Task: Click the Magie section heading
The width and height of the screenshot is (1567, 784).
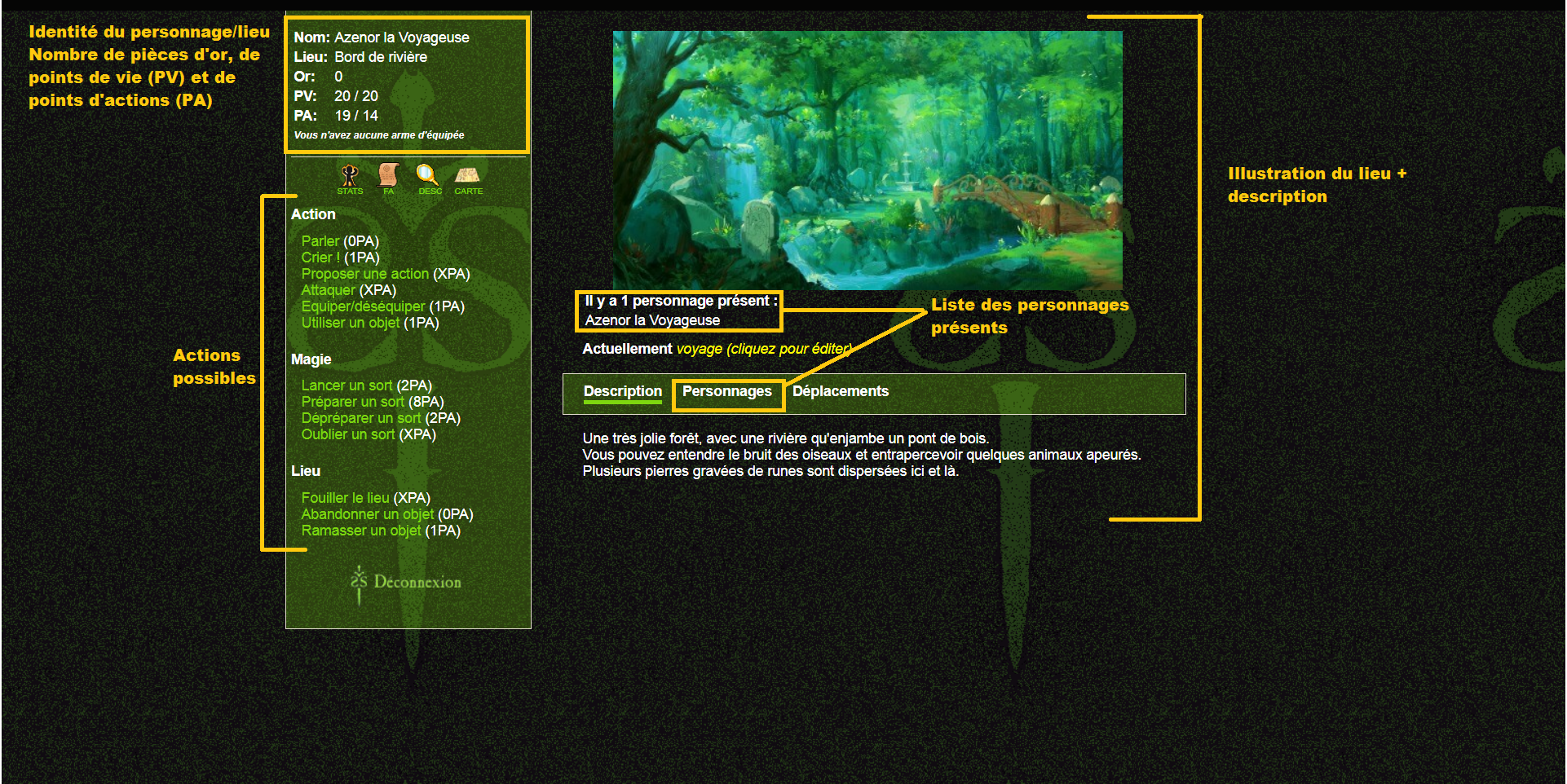Action: (311, 359)
